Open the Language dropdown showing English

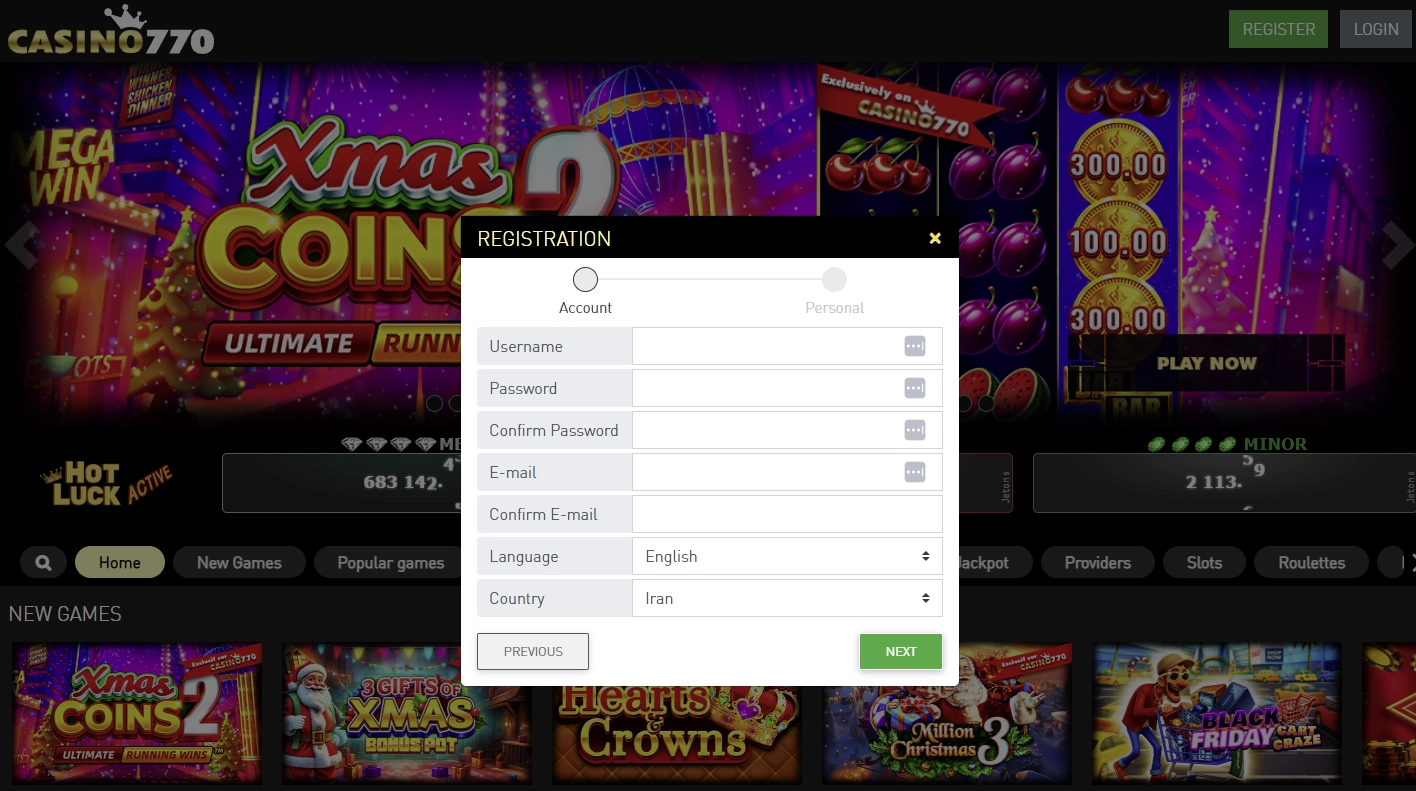pos(787,556)
